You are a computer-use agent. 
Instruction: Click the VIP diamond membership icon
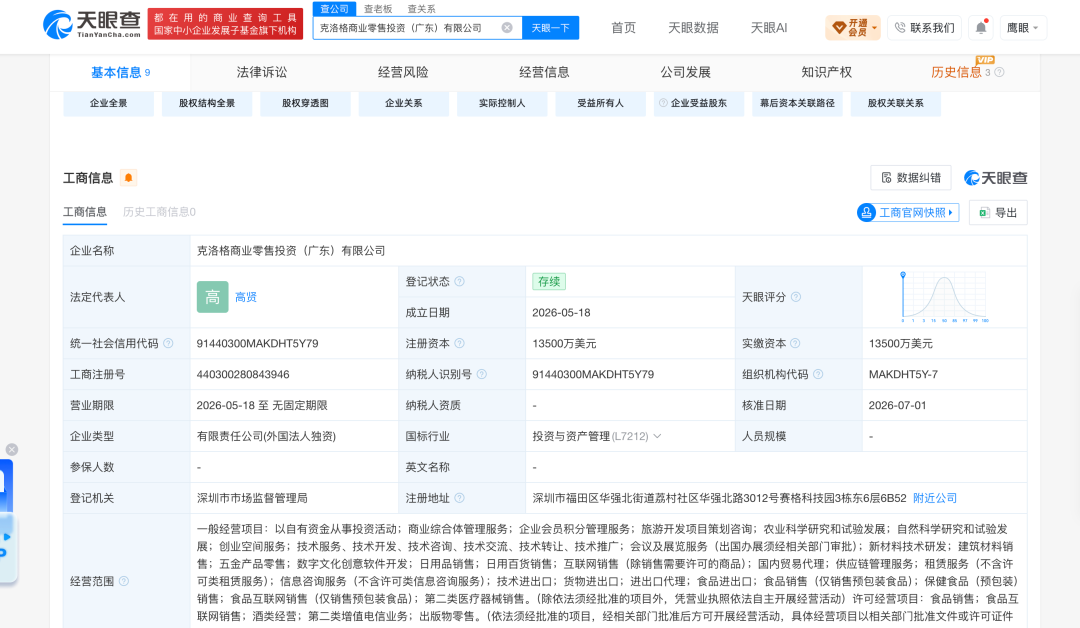click(838, 28)
